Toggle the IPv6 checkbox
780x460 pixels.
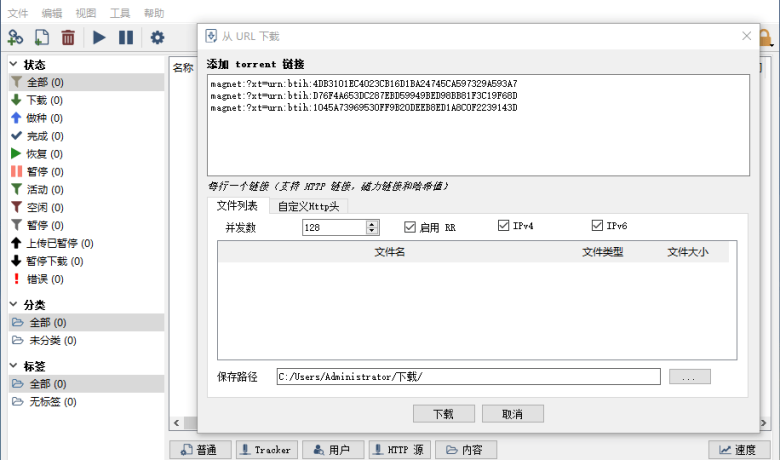pos(597,226)
